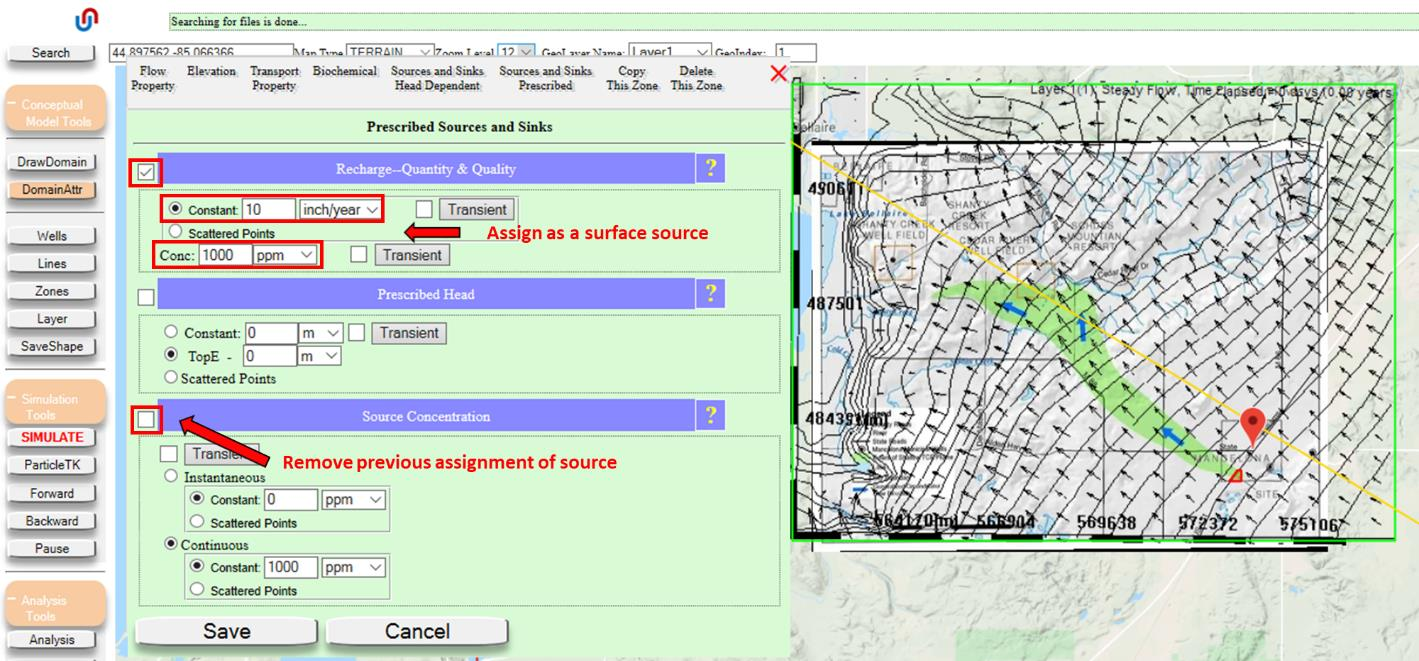Viewport: 1419px width, 661px height.
Task: Select the Lines tool button
Action: [x=52, y=264]
